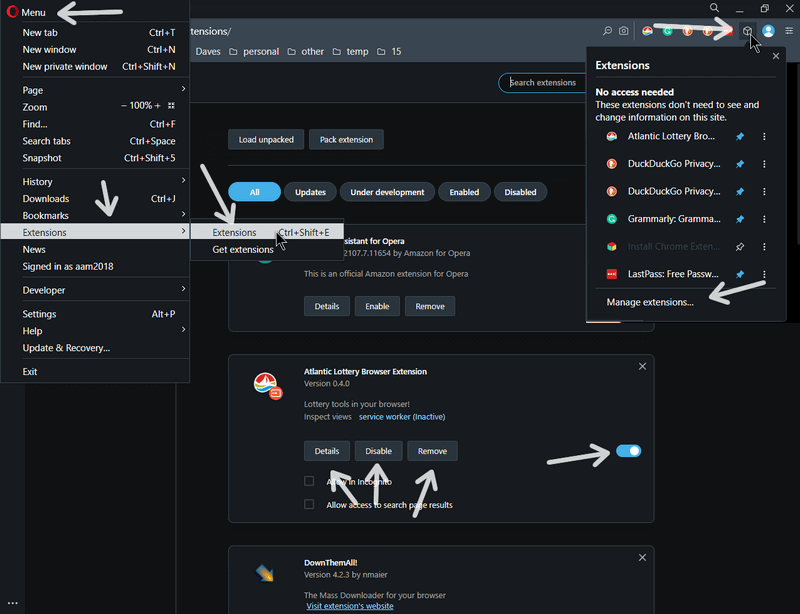
Task: Expand the Help submenu
Action: pyautogui.click(x=95, y=331)
